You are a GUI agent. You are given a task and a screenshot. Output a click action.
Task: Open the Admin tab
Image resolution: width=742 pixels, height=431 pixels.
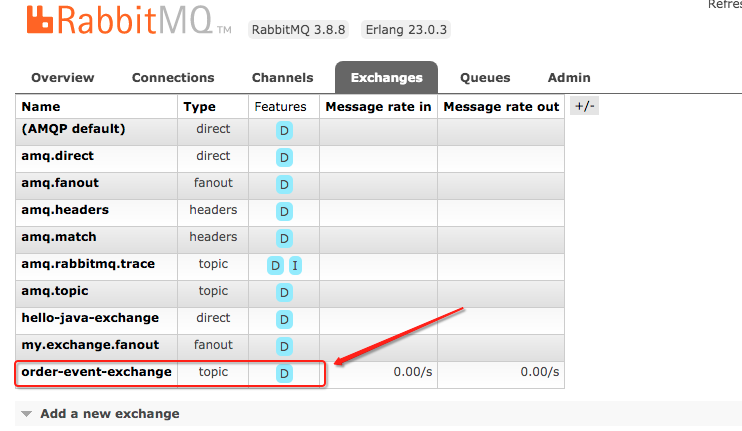[569, 78]
